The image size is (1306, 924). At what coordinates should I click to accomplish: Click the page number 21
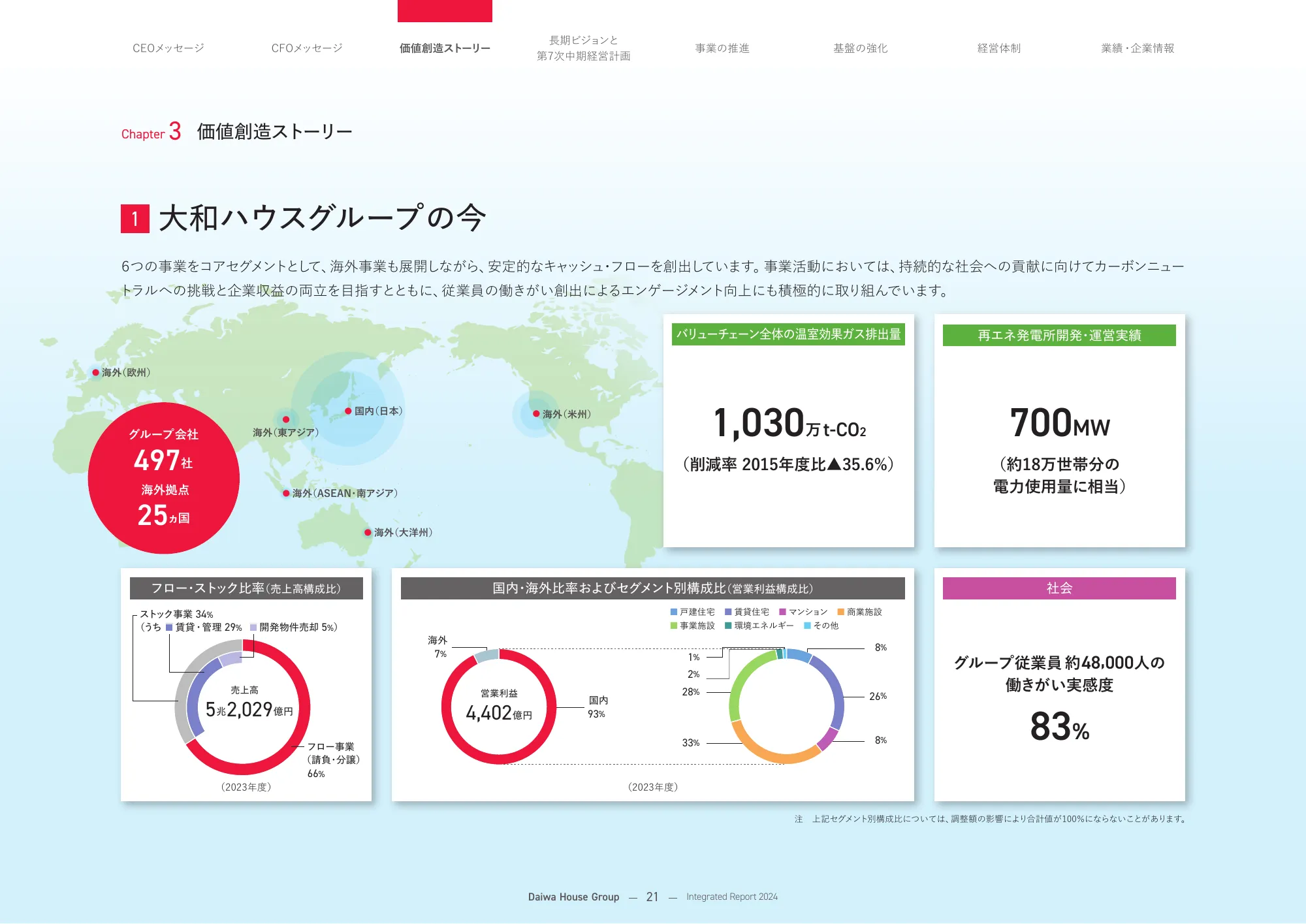pyautogui.click(x=652, y=897)
